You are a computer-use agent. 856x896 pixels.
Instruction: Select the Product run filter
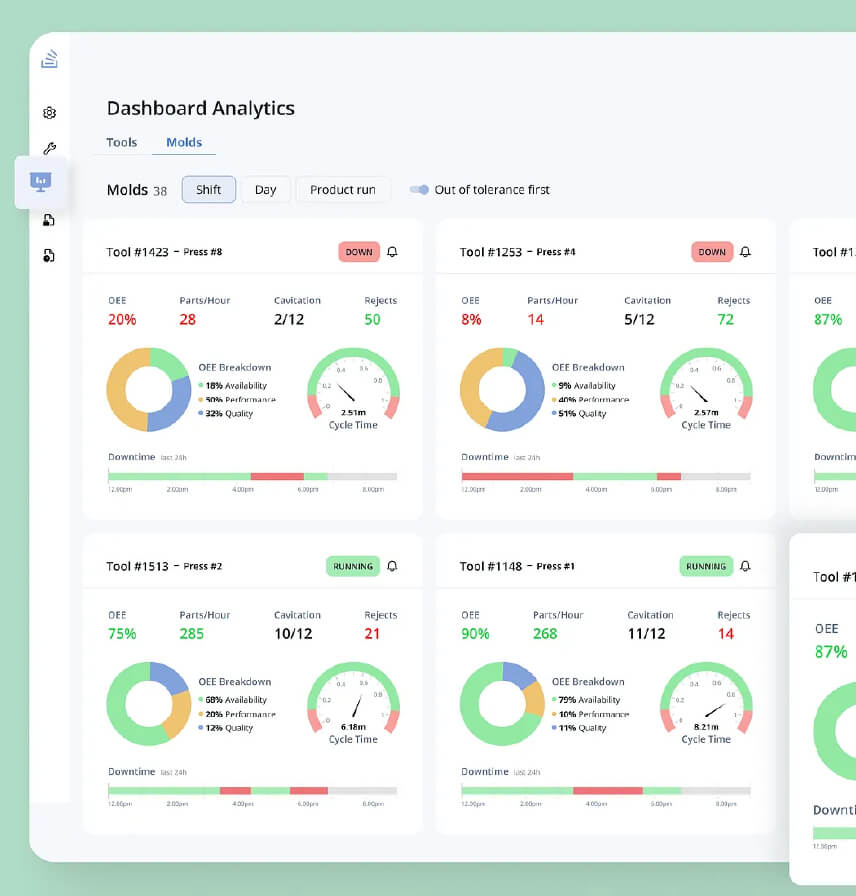pos(342,189)
